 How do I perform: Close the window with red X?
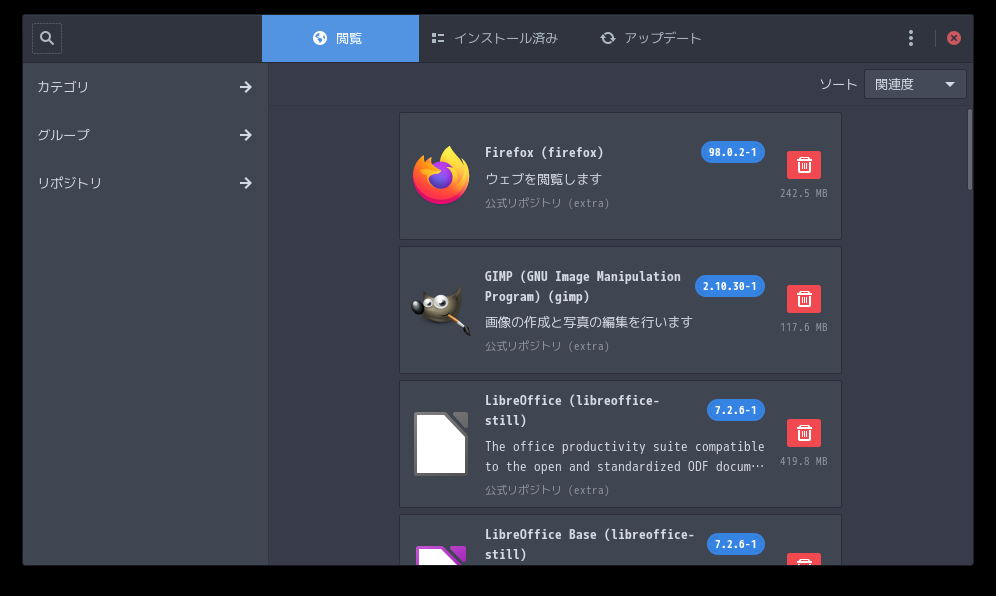(953, 38)
